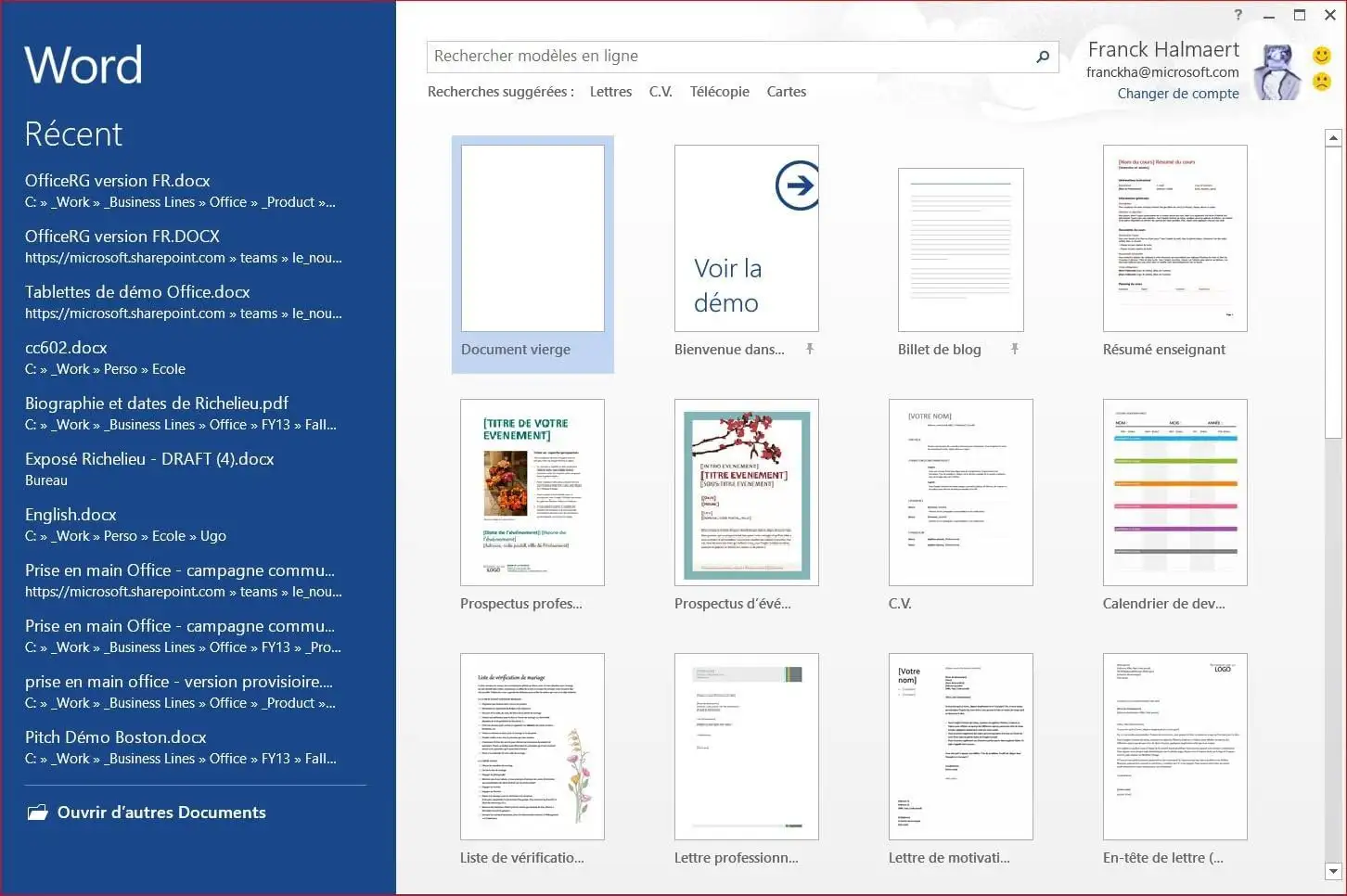
Task: Open recent file Pitch Démo Boston.docx
Action: click(x=115, y=737)
